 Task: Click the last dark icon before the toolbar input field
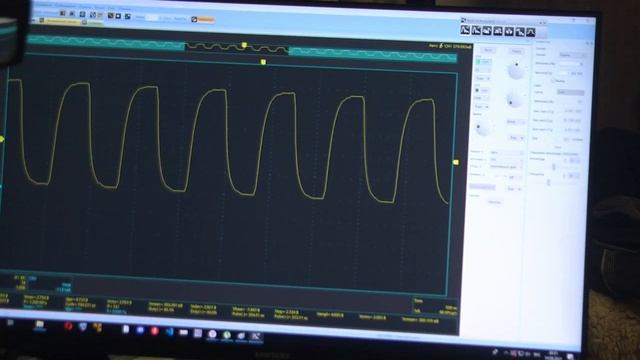coord(128,16)
